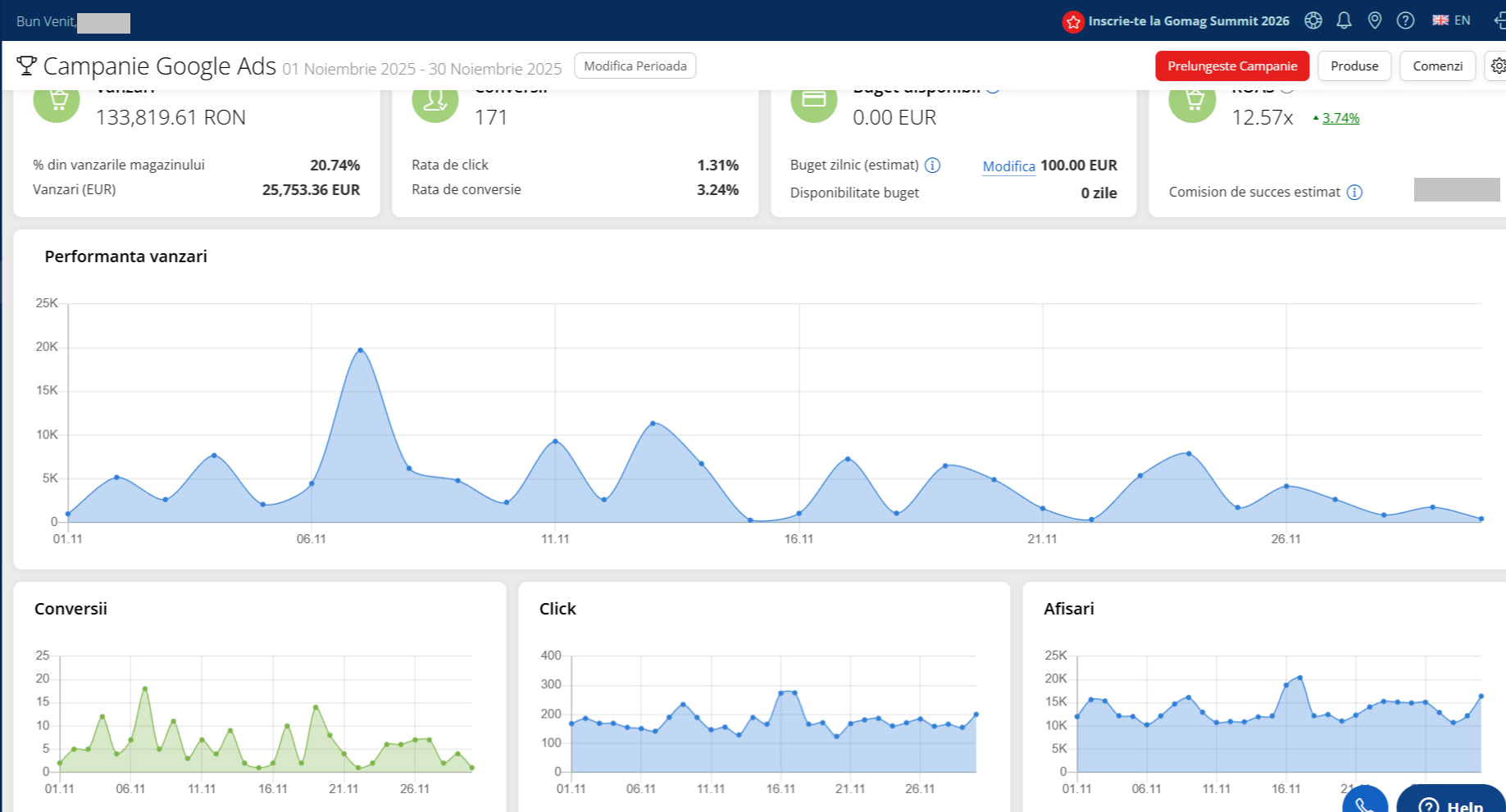Open the Produse tab
Image resolution: width=1506 pixels, height=812 pixels.
(x=1354, y=66)
